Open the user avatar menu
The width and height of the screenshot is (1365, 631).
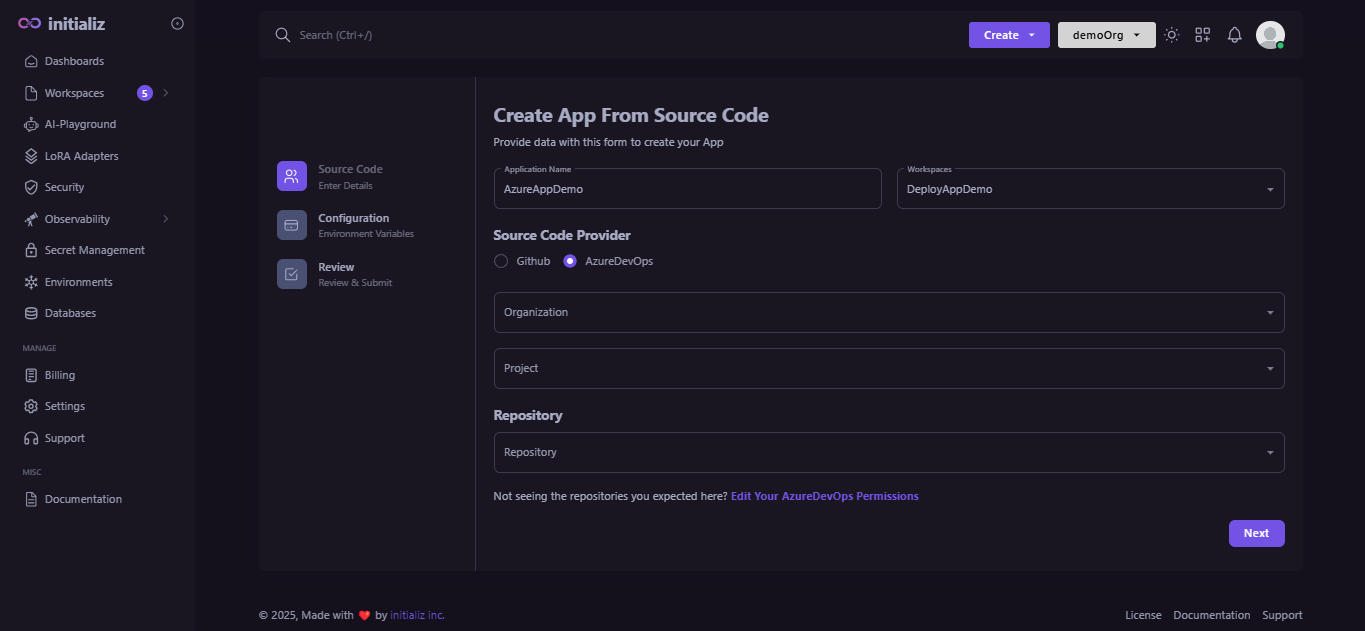[x=1270, y=35]
